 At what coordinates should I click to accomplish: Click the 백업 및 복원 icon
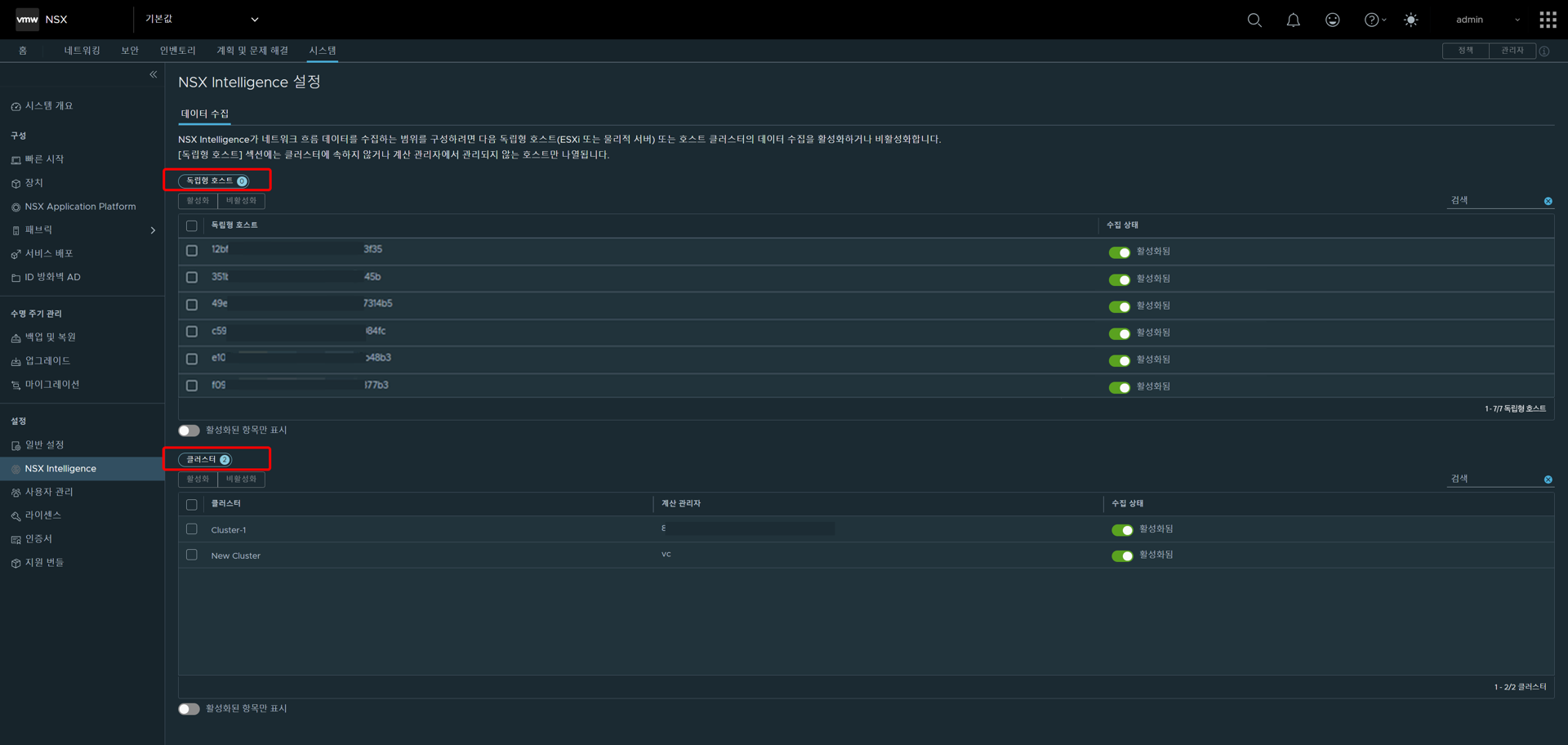[16, 338]
